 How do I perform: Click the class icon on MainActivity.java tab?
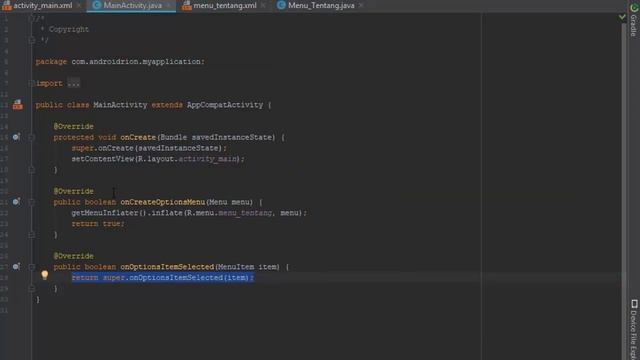97,5
